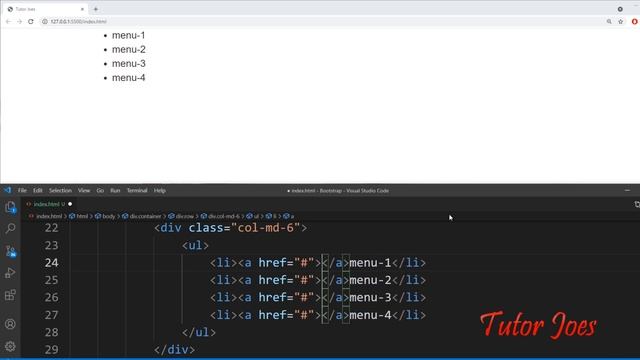Click body in the breadcrumb
The image size is (640, 360).
(109, 216)
